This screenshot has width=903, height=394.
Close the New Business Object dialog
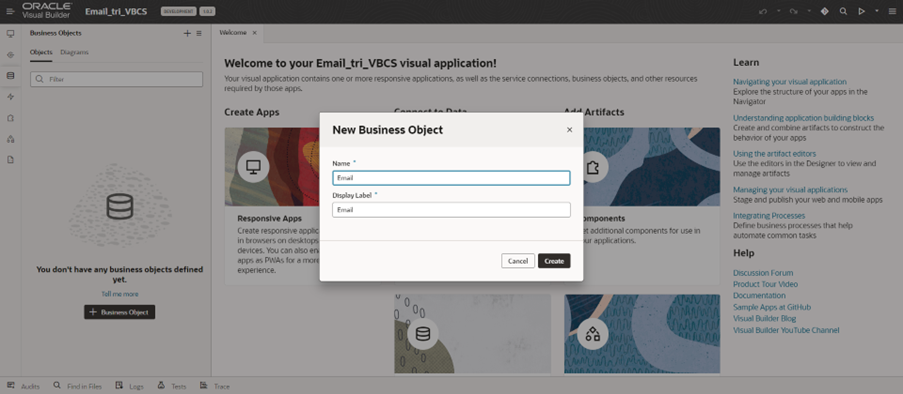570,130
